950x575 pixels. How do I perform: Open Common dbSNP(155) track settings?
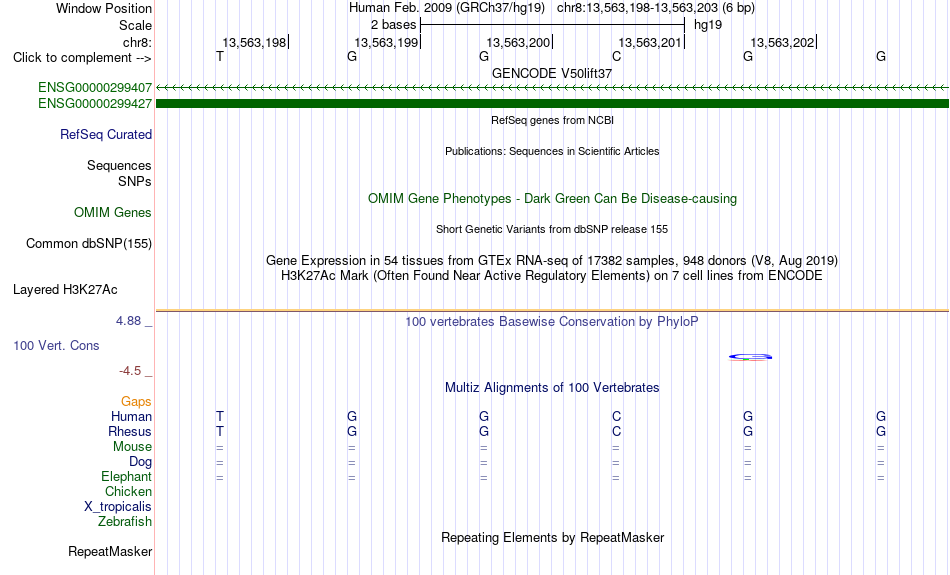point(88,244)
